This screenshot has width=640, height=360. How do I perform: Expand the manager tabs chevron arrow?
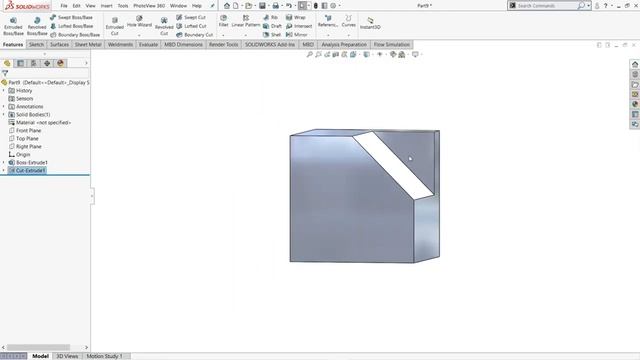[86, 63]
